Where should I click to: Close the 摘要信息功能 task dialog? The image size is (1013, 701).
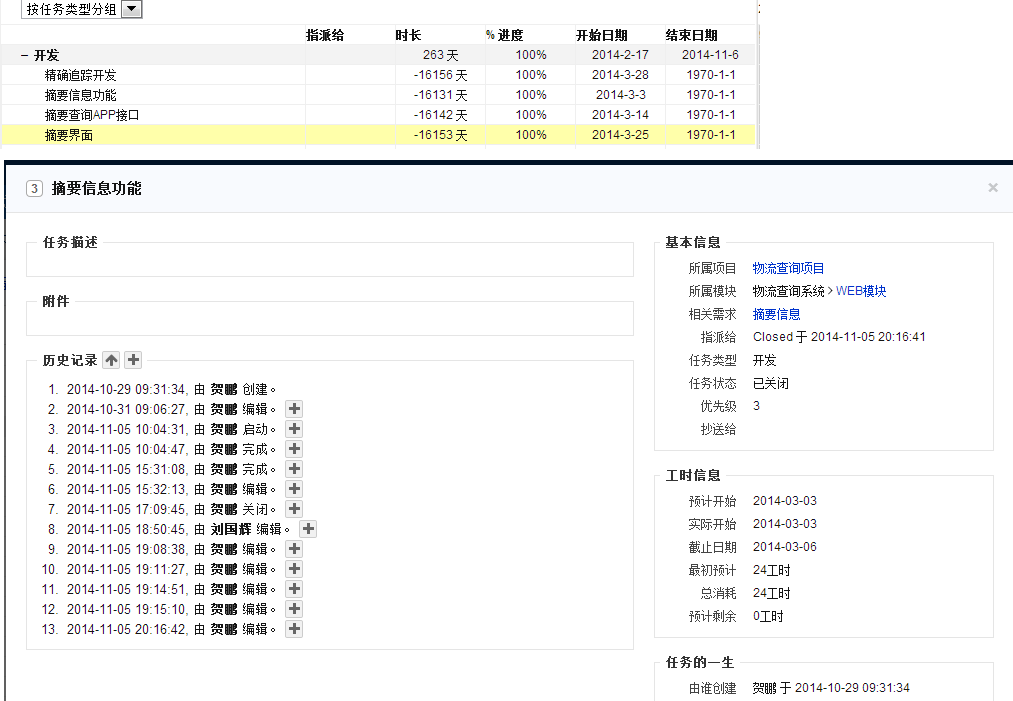tap(992, 187)
